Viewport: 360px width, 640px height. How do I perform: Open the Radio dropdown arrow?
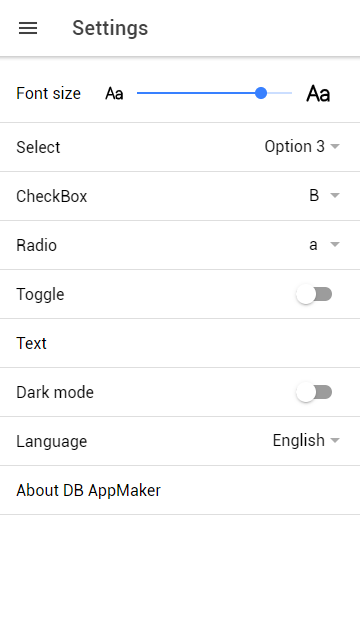335,244
